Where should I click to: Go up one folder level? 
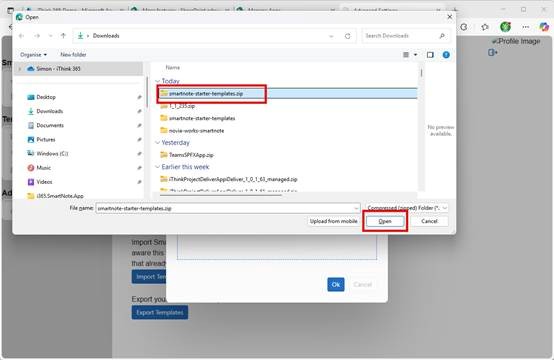pyautogui.click(x=63, y=35)
